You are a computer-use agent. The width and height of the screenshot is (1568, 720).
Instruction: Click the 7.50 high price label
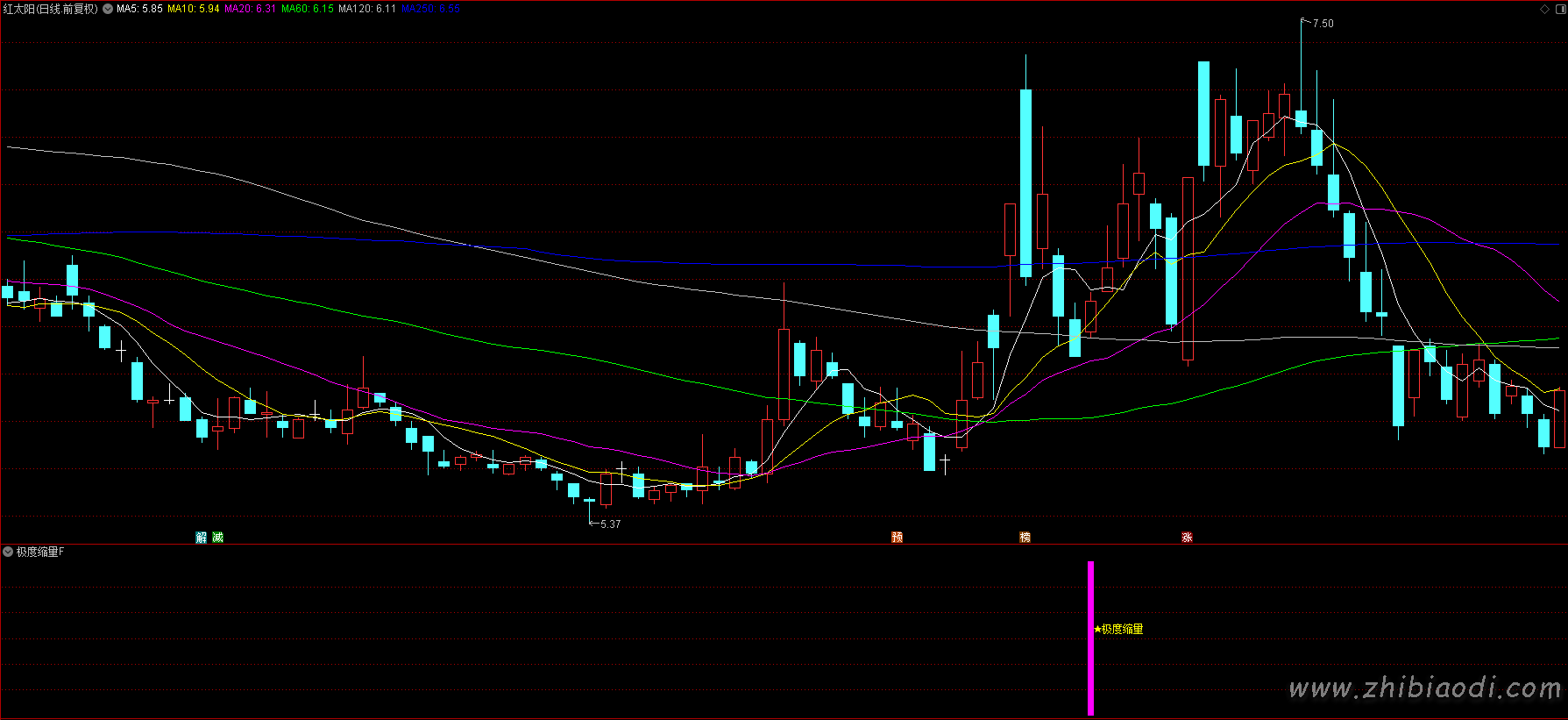(x=1323, y=24)
